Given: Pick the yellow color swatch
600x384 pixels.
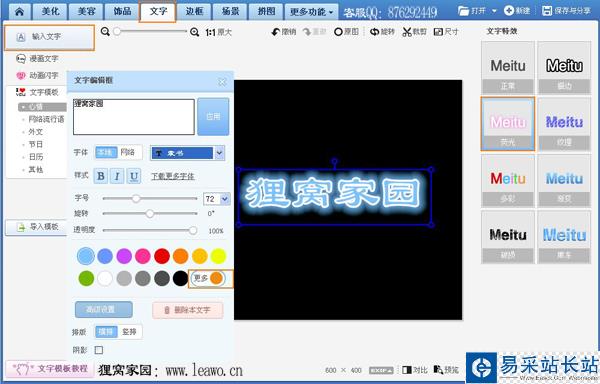Looking at the screenshot, I should [218, 256].
